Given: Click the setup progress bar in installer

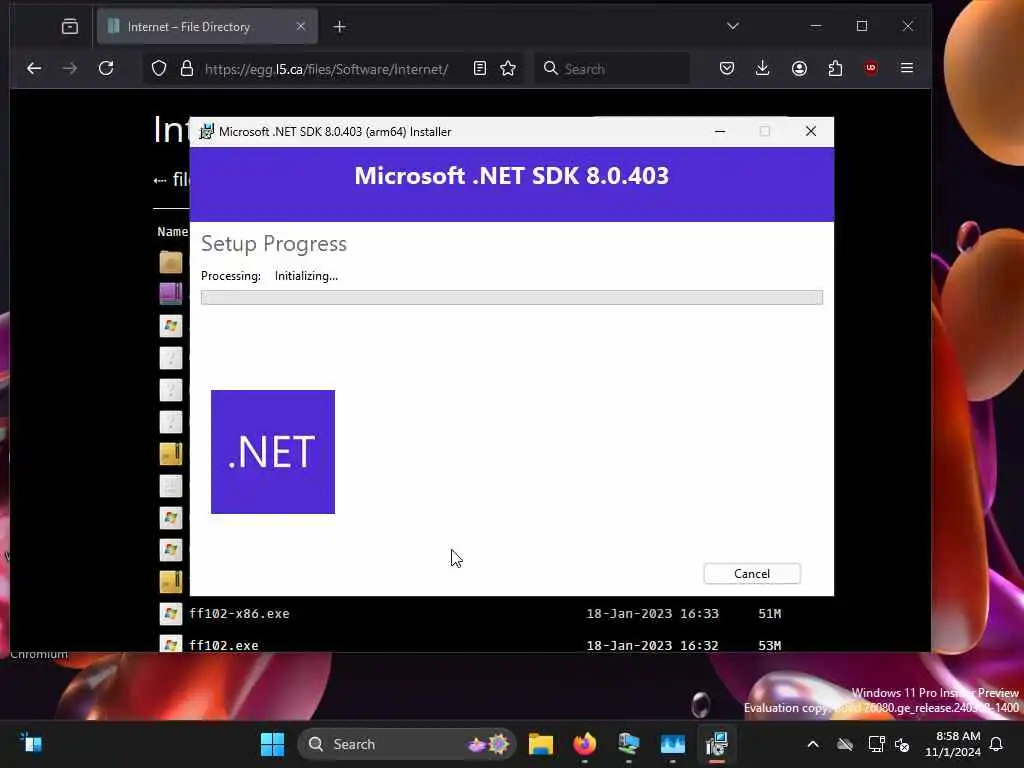Looking at the screenshot, I should point(511,298).
